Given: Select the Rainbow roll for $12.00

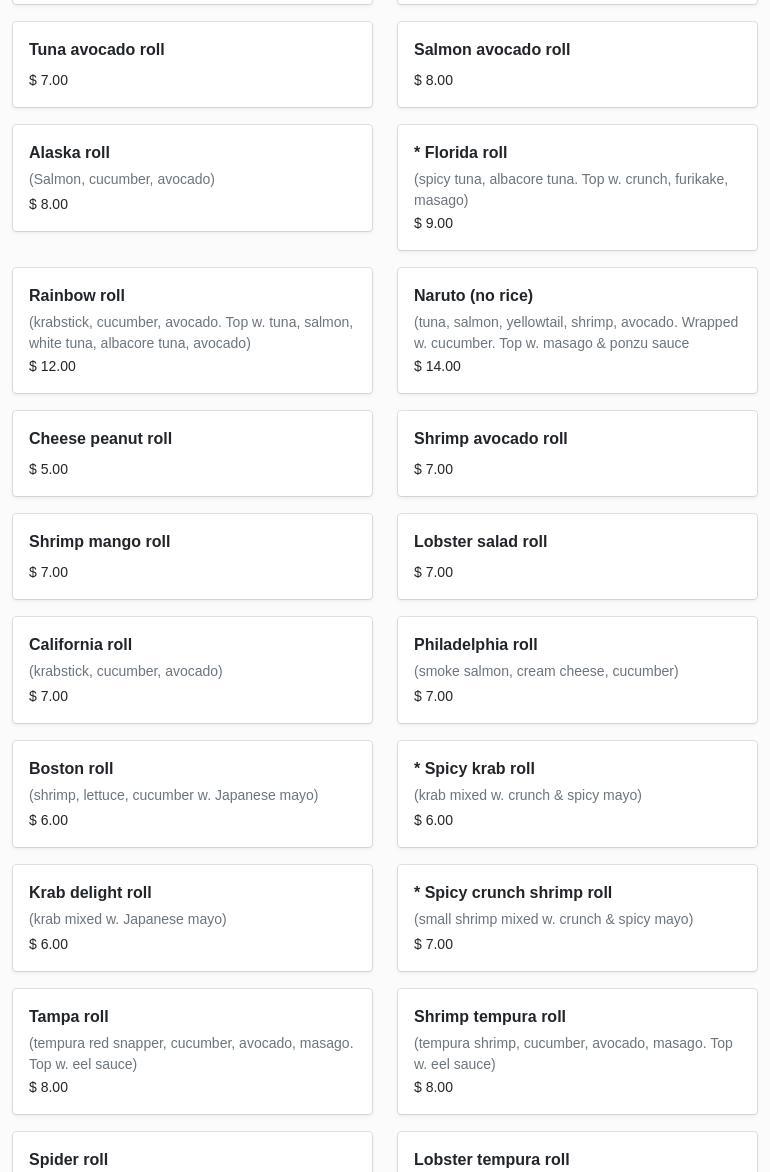Looking at the screenshot, I should pyautogui.click(x=192, y=330).
